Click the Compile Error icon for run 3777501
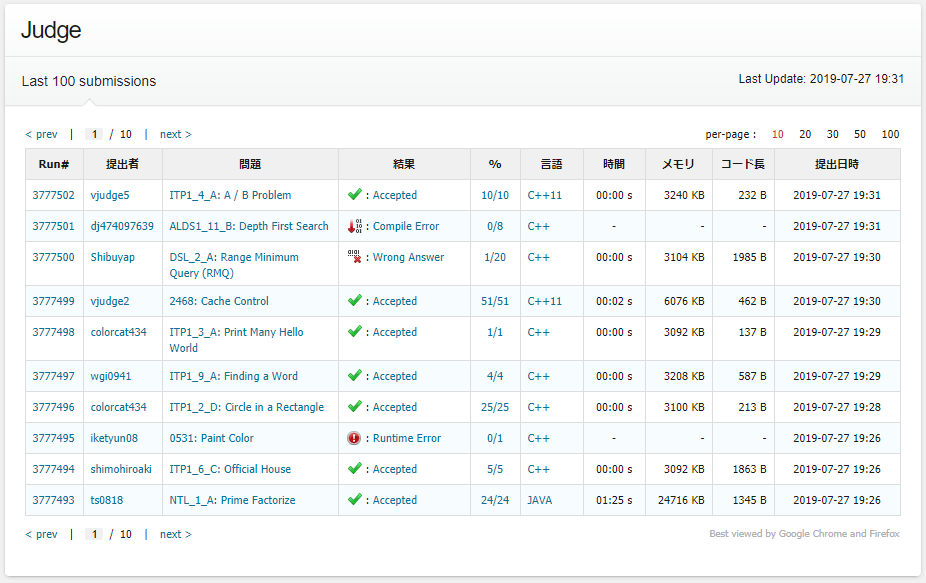Image resolution: width=926 pixels, height=583 pixels. [x=354, y=226]
